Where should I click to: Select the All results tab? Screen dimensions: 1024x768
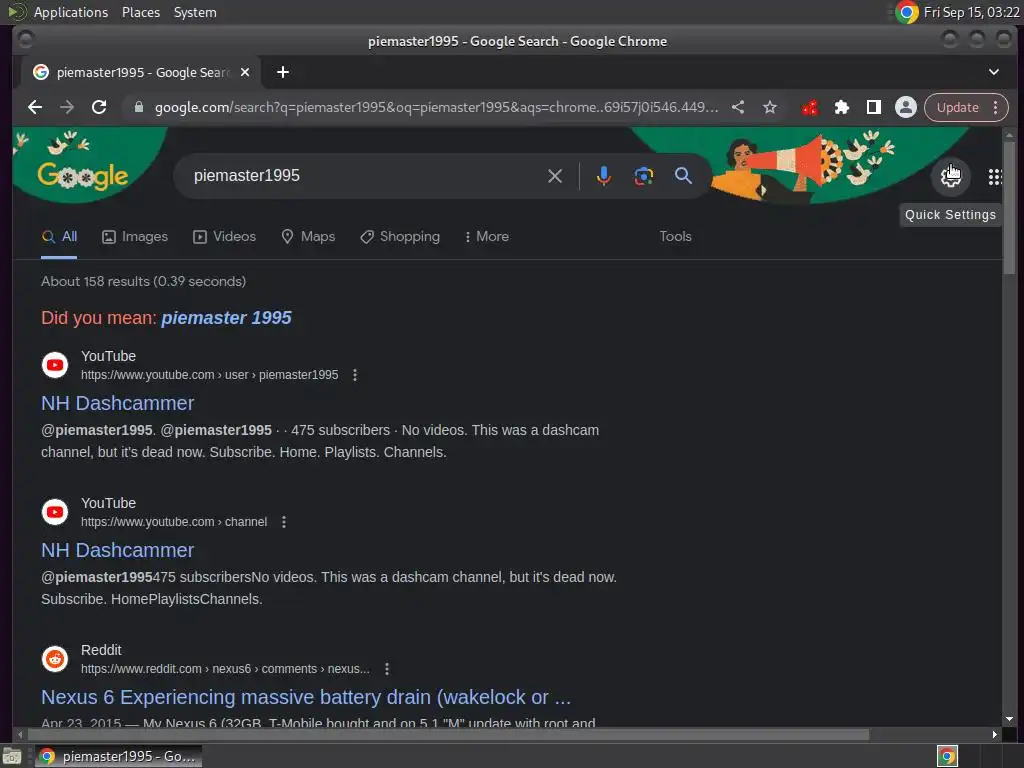click(59, 236)
